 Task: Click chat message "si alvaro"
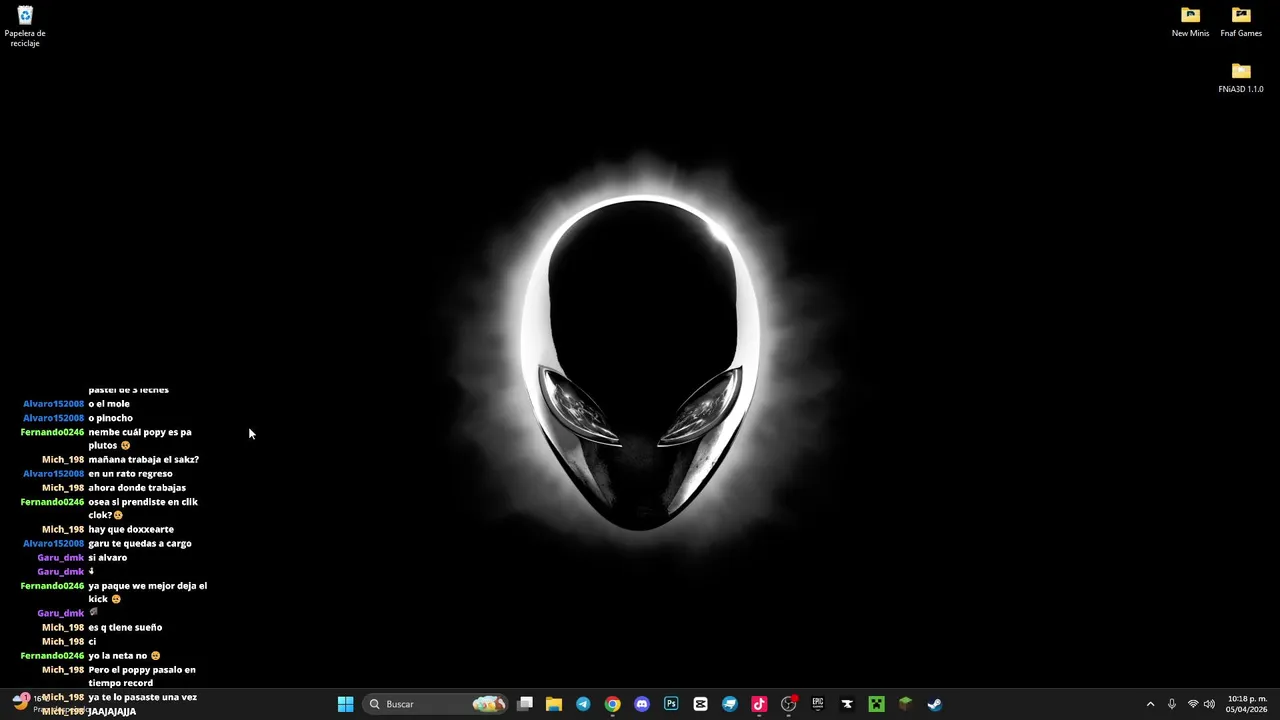point(107,558)
